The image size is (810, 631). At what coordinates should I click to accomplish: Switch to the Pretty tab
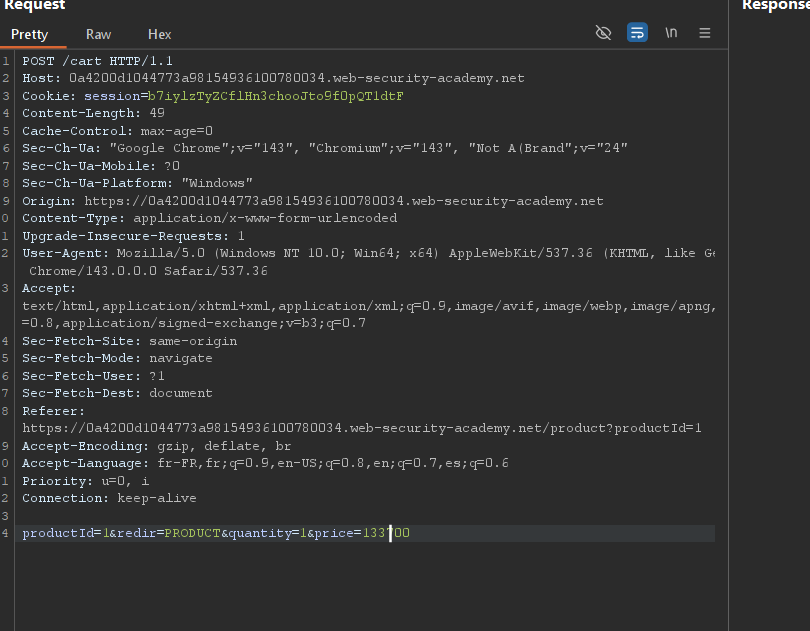[30, 34]
